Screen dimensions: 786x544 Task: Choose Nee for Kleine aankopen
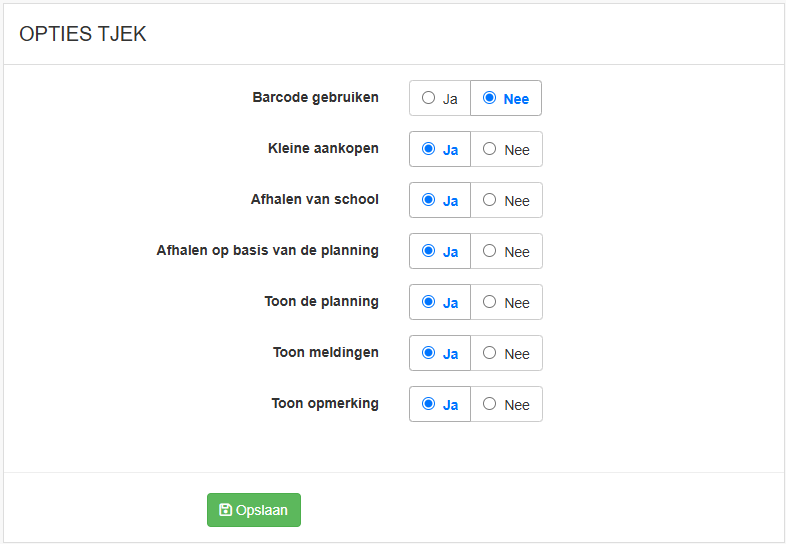click(x=506, y=149)
